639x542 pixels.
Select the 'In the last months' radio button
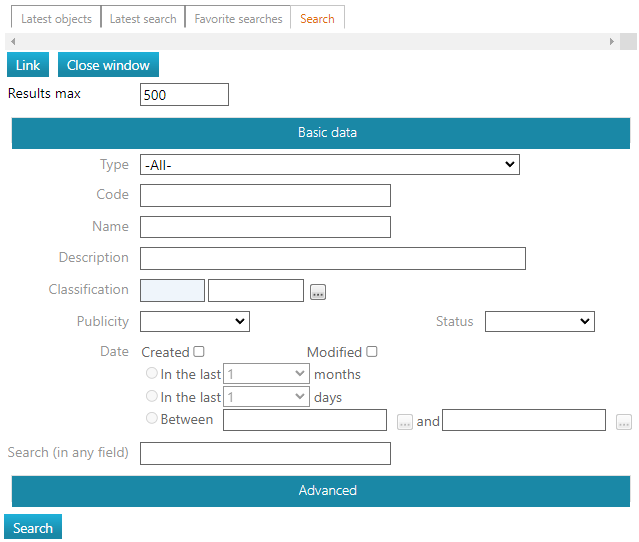click(x=152, y=373)
